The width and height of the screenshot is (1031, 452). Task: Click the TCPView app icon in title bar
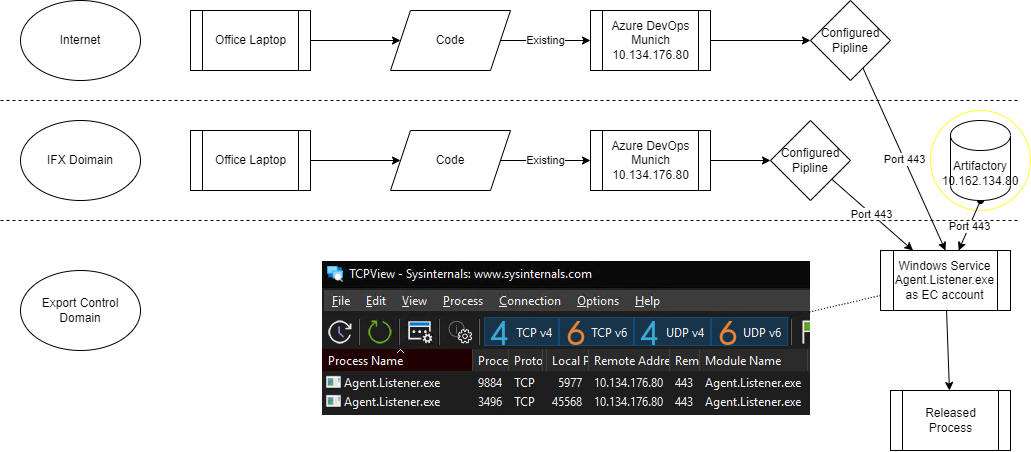coord(335,274)
